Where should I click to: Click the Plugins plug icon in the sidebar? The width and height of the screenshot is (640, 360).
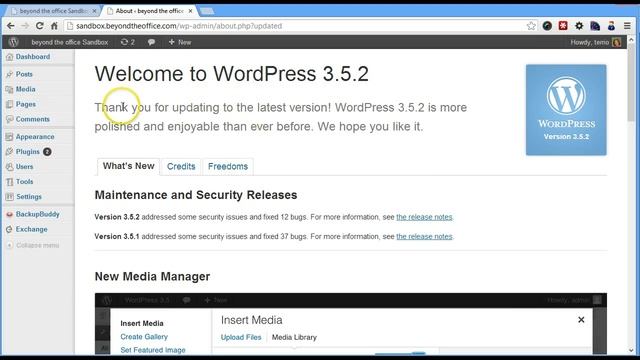tap(9, 152)
